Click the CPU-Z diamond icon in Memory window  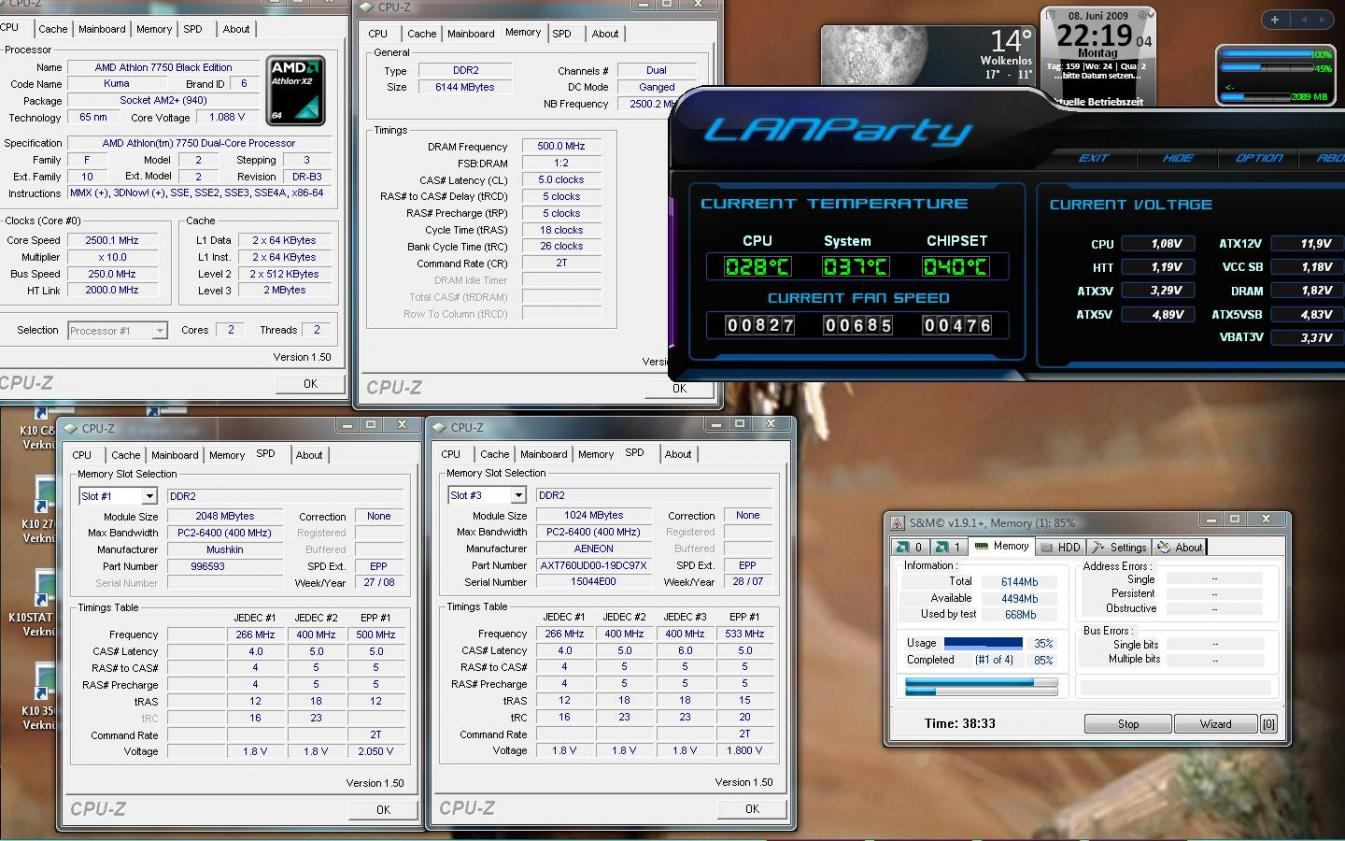366,7
